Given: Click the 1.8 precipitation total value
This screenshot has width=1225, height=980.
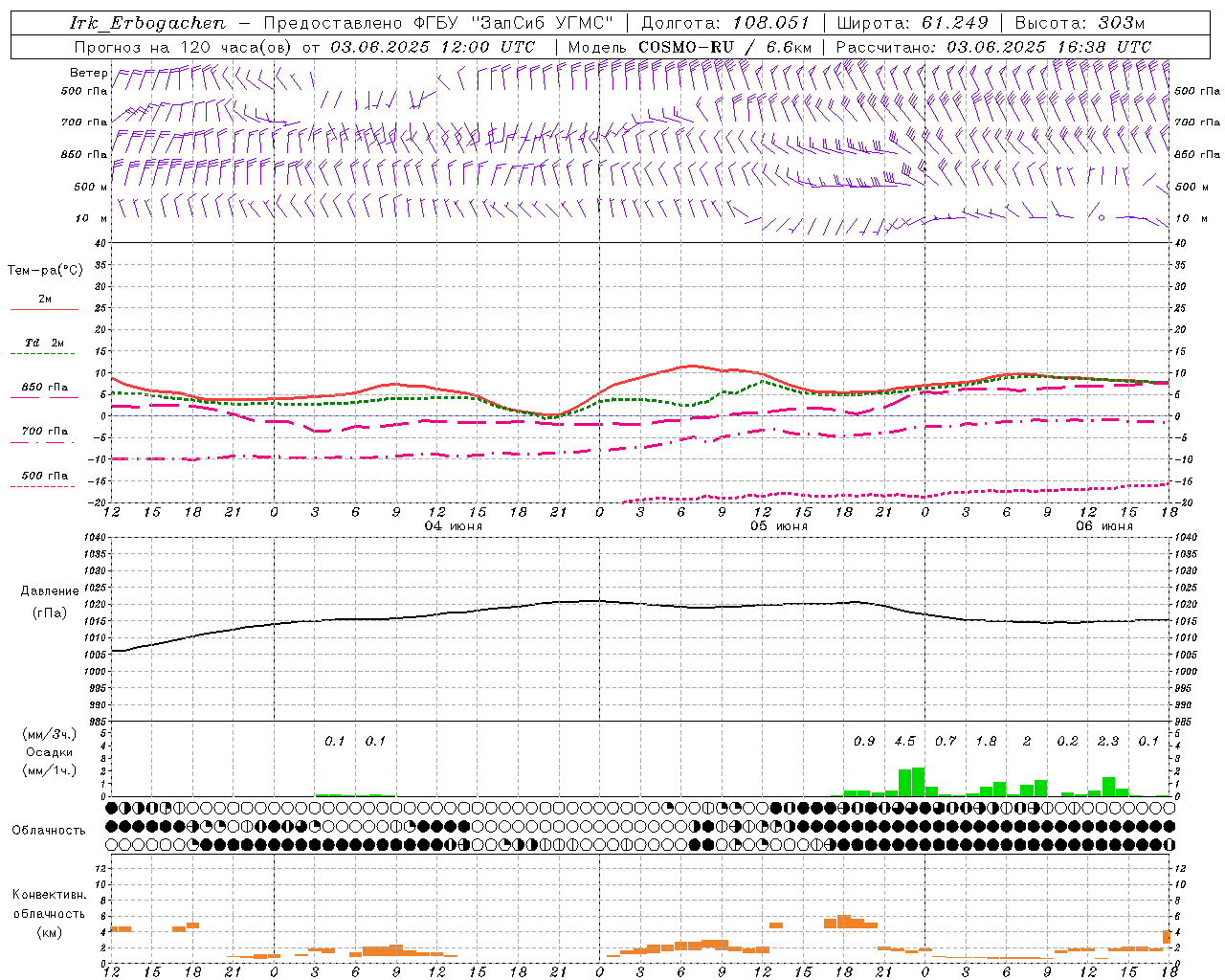Looking at the screenshot, I should click(986, 742).
